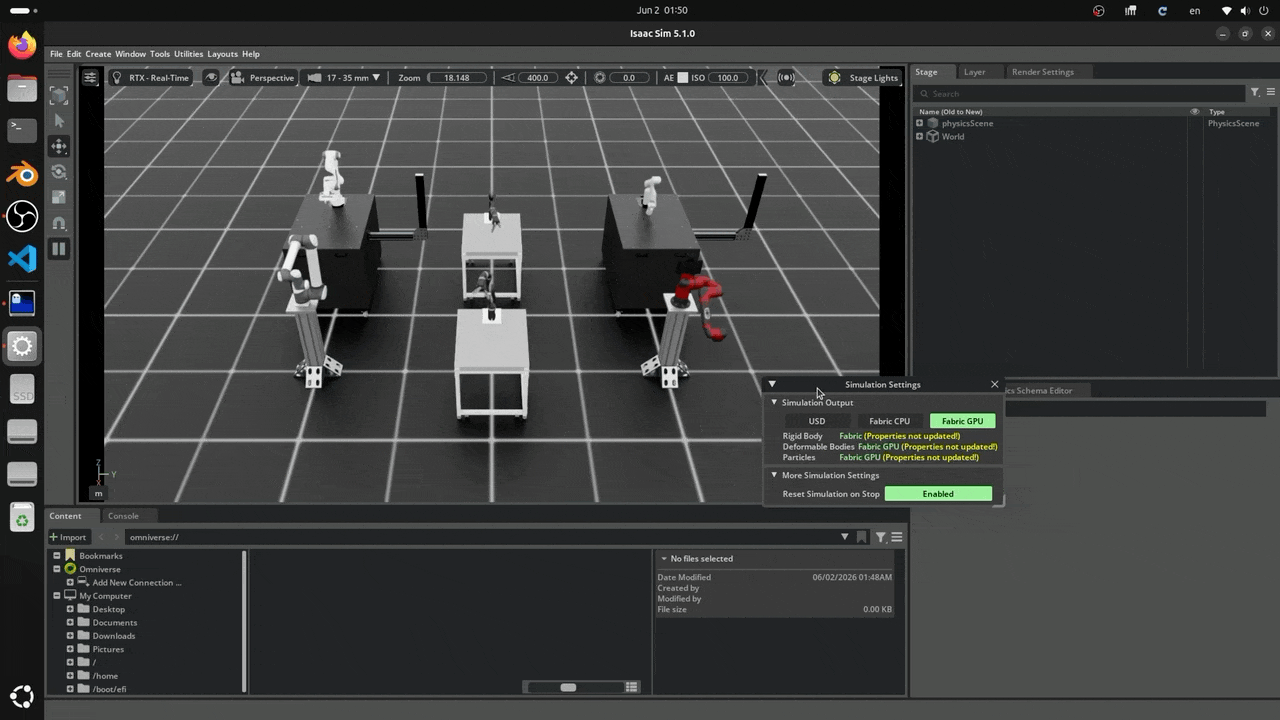Select the Fabric CPU output option
The image size is (1280, 720).
pyautogui.click(x=889, y=421)
